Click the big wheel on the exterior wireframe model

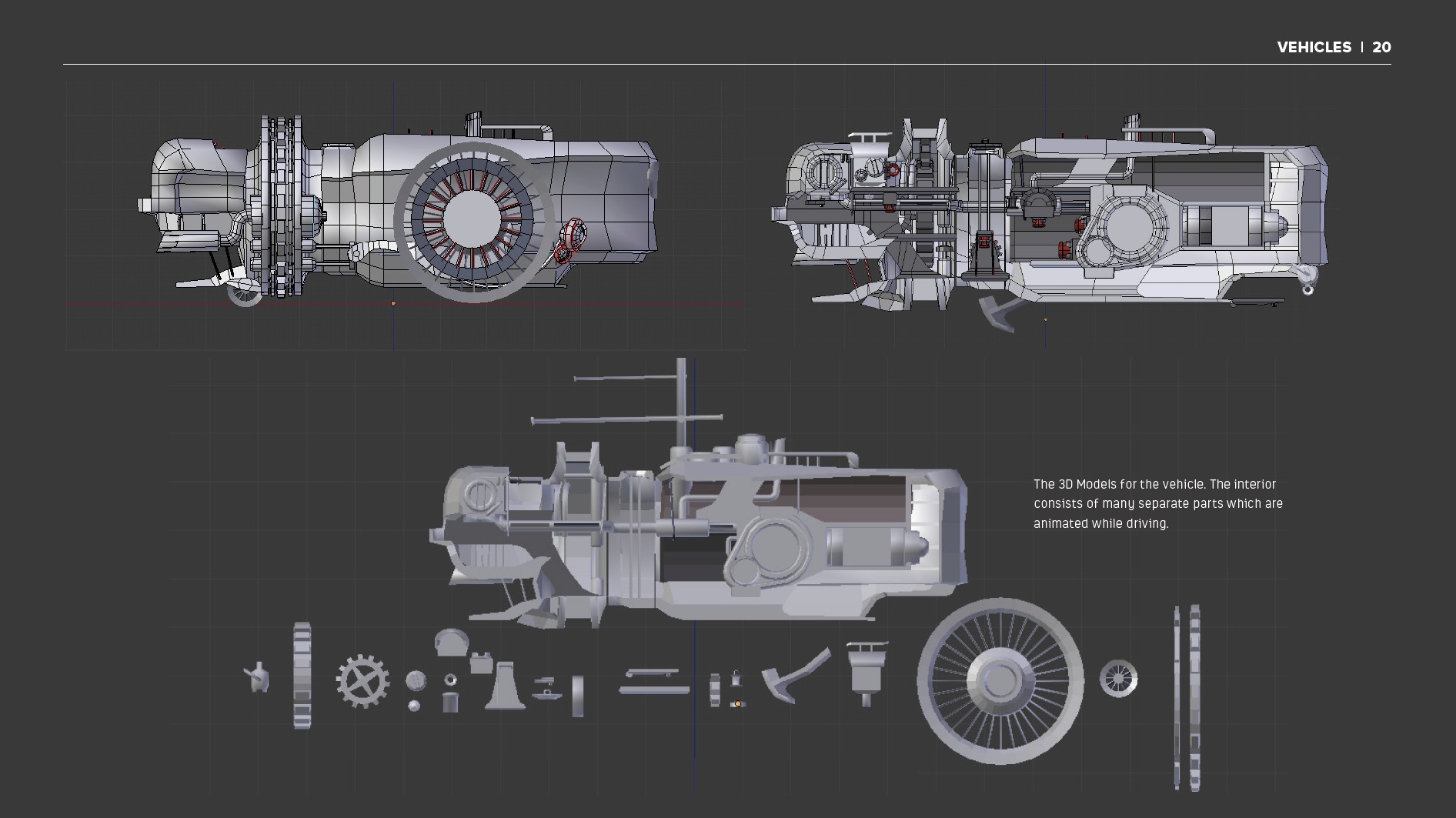click(x=474, y=222)
